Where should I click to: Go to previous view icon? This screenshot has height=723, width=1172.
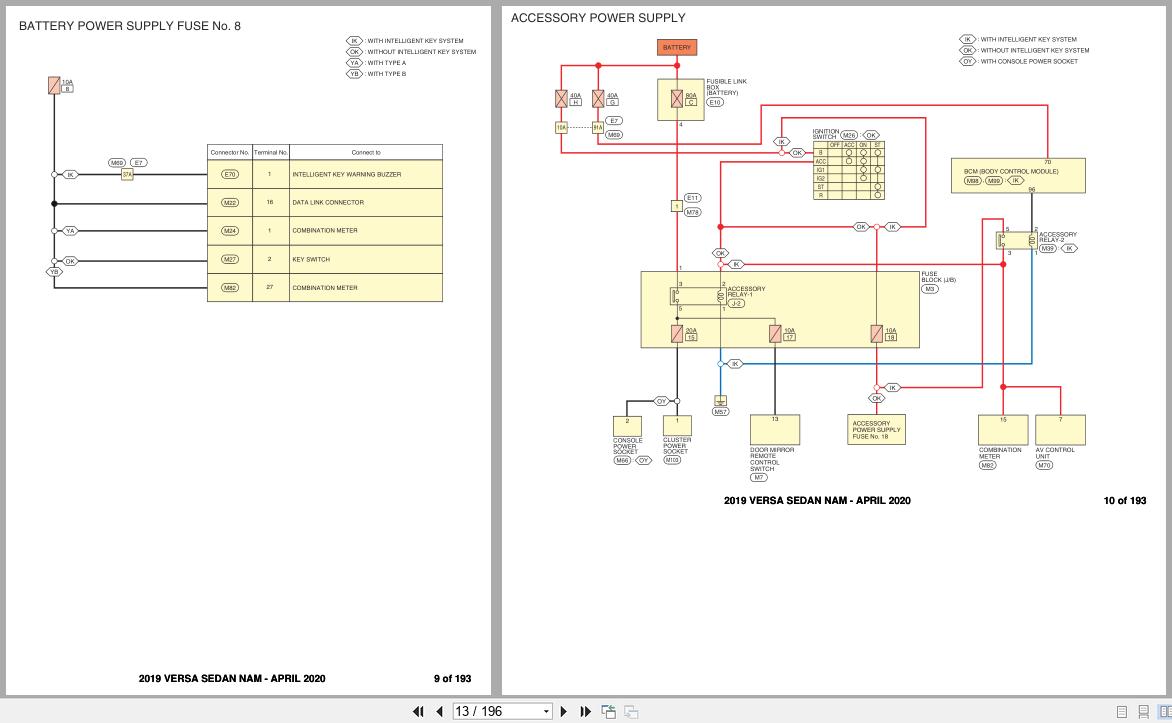click(x=608, y=712)
